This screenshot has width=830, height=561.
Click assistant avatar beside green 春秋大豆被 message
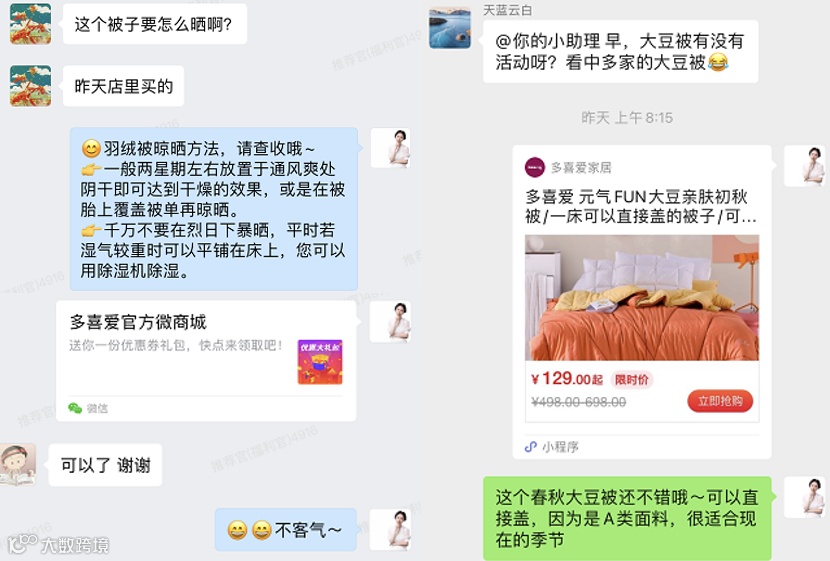coord(804,497)
